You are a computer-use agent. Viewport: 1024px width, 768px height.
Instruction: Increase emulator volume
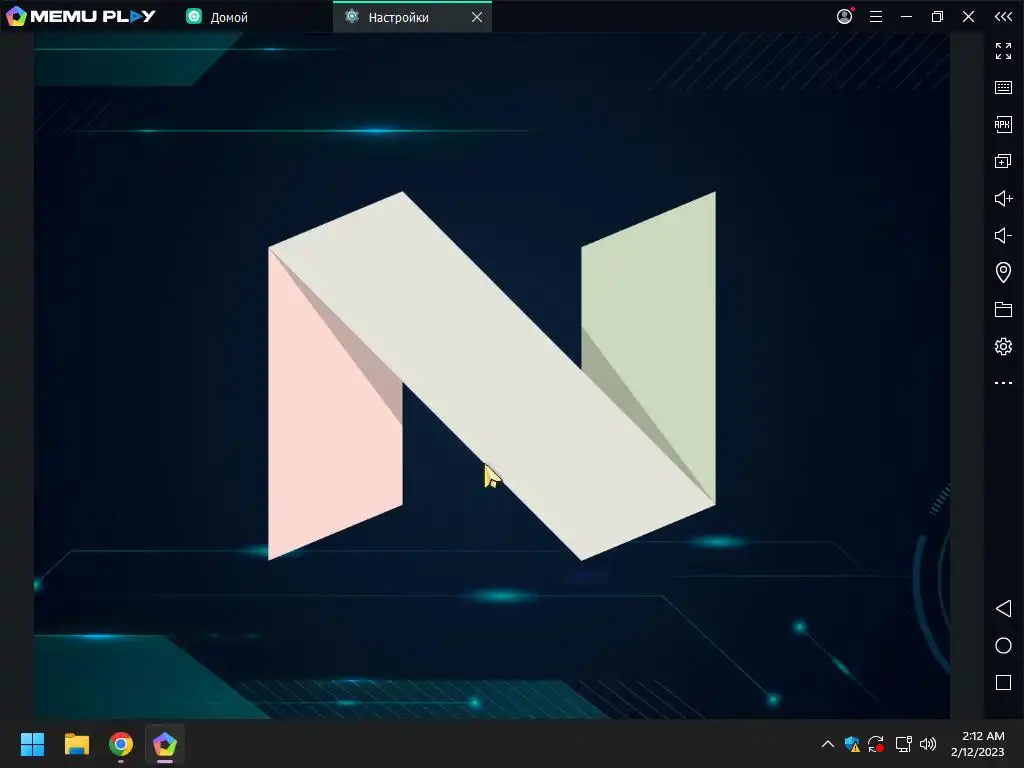click(x=1003, y=199)
